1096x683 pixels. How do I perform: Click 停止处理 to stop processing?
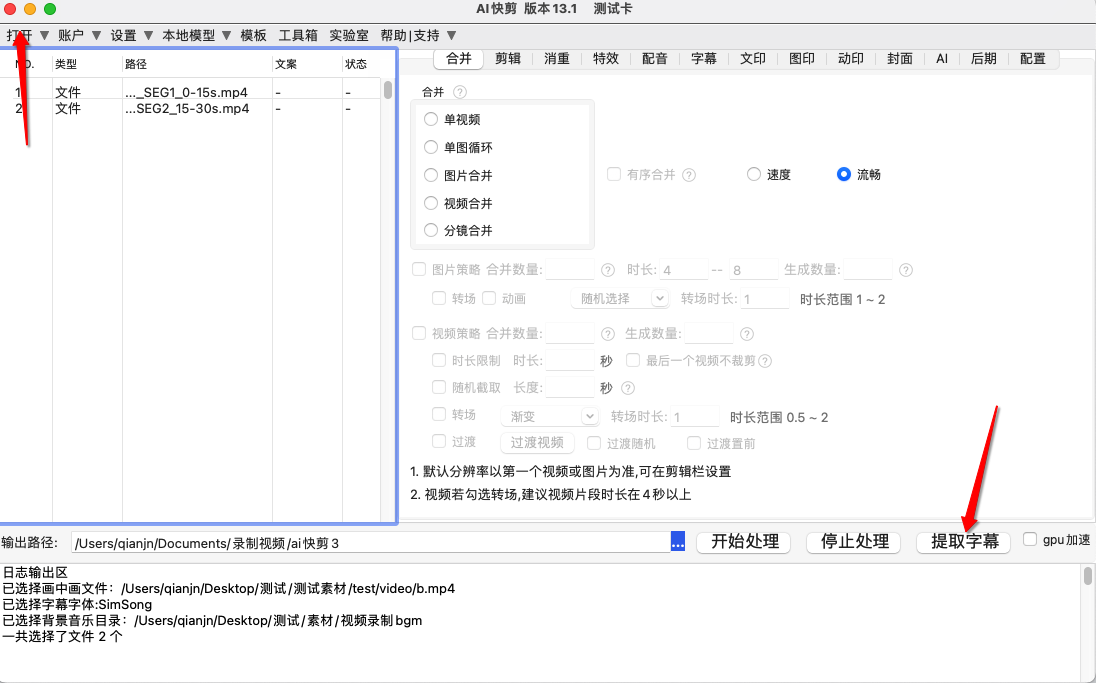coord(855,542)
